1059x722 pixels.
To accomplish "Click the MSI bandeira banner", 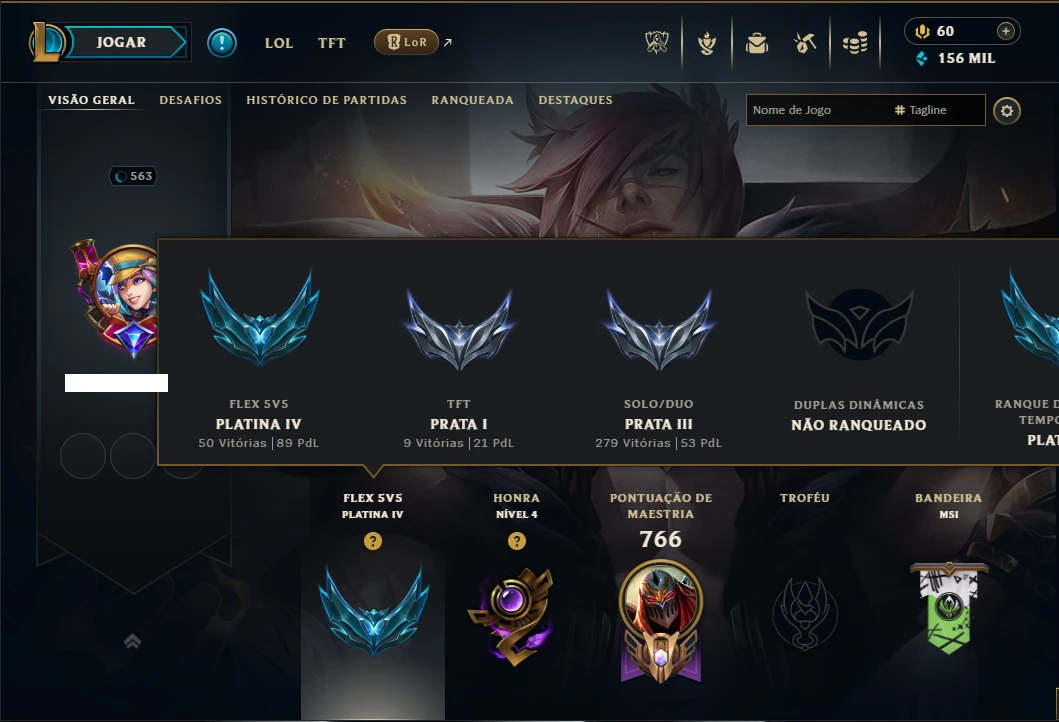I will [949, 608].
